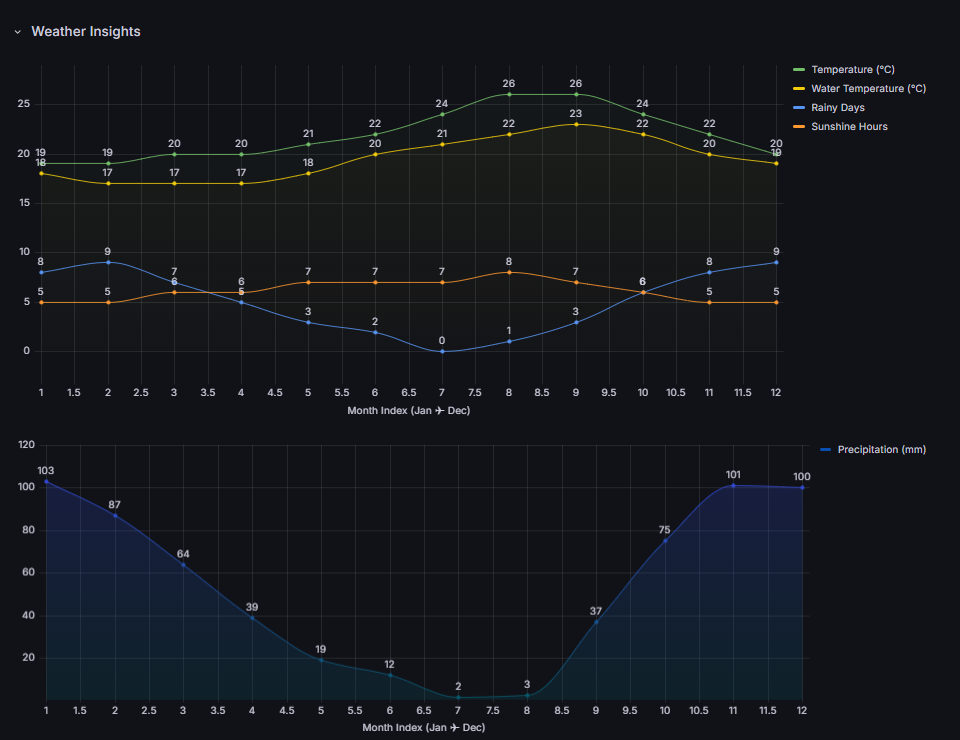Click Rainy Days blue legend color swatch
Viewport: 960px width, 740px height.
798,108
